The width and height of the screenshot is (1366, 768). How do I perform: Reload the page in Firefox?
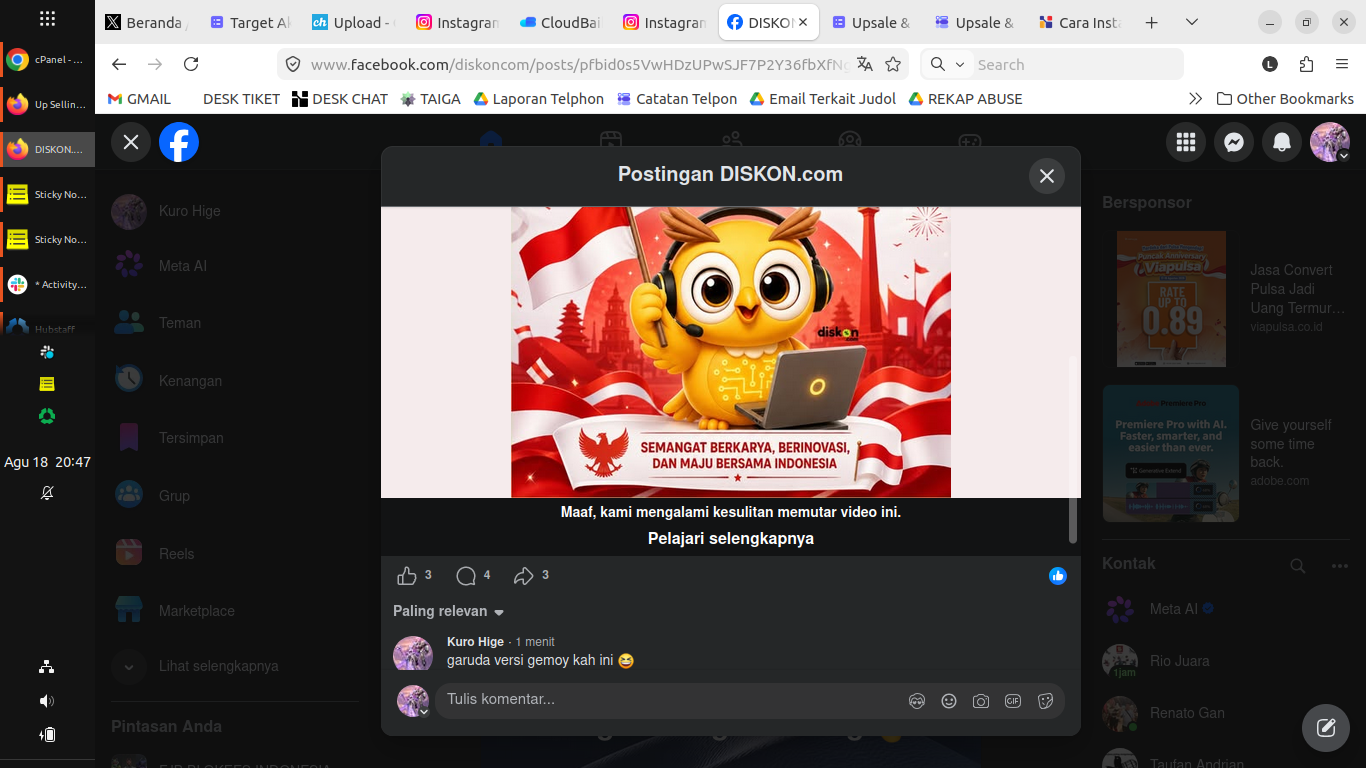[x=191, y=64]
